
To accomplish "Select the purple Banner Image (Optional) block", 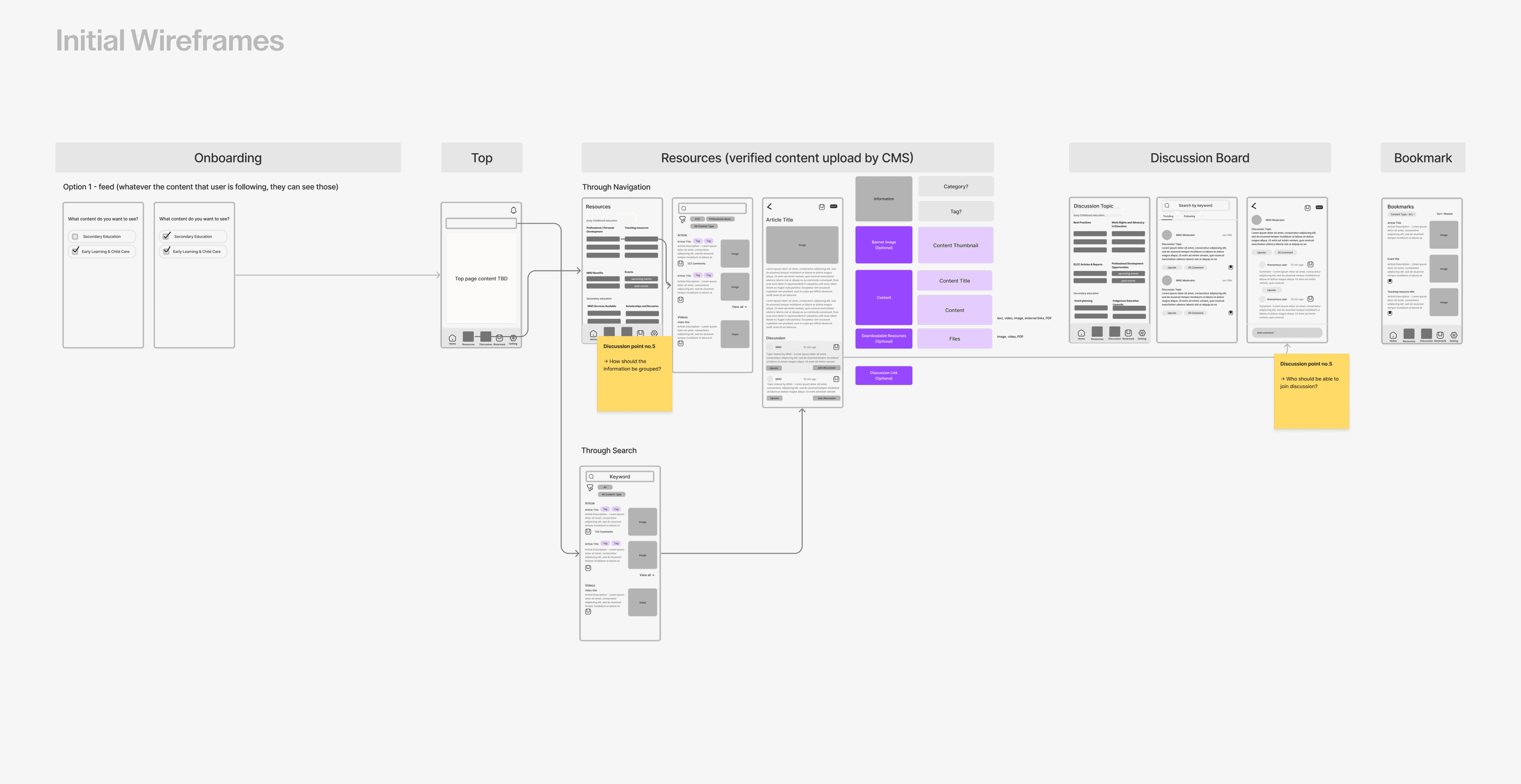I will tap(883, 245).
